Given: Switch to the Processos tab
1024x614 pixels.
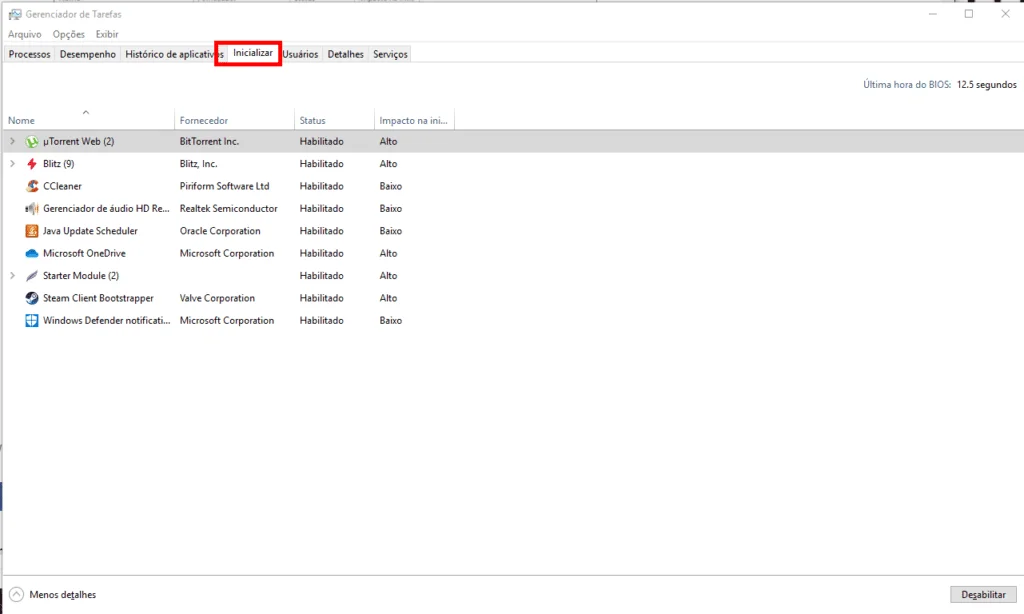Looking at the screenshot, I should pyautogui.click(x=29, y=54).
